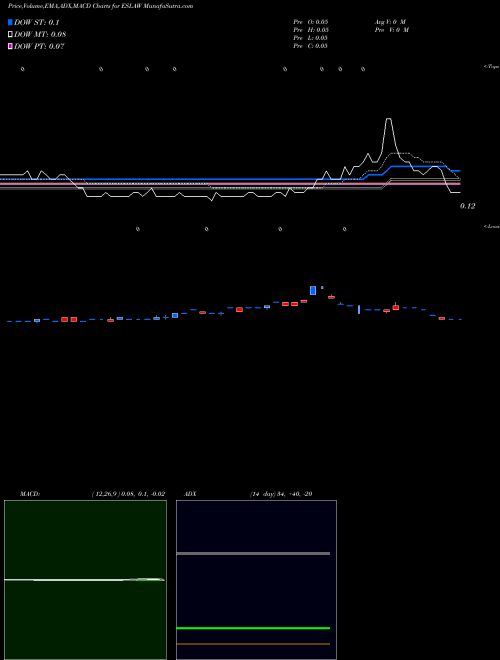
Task: Click the tall white peak of the price line
Action: [x=388, y=120]
